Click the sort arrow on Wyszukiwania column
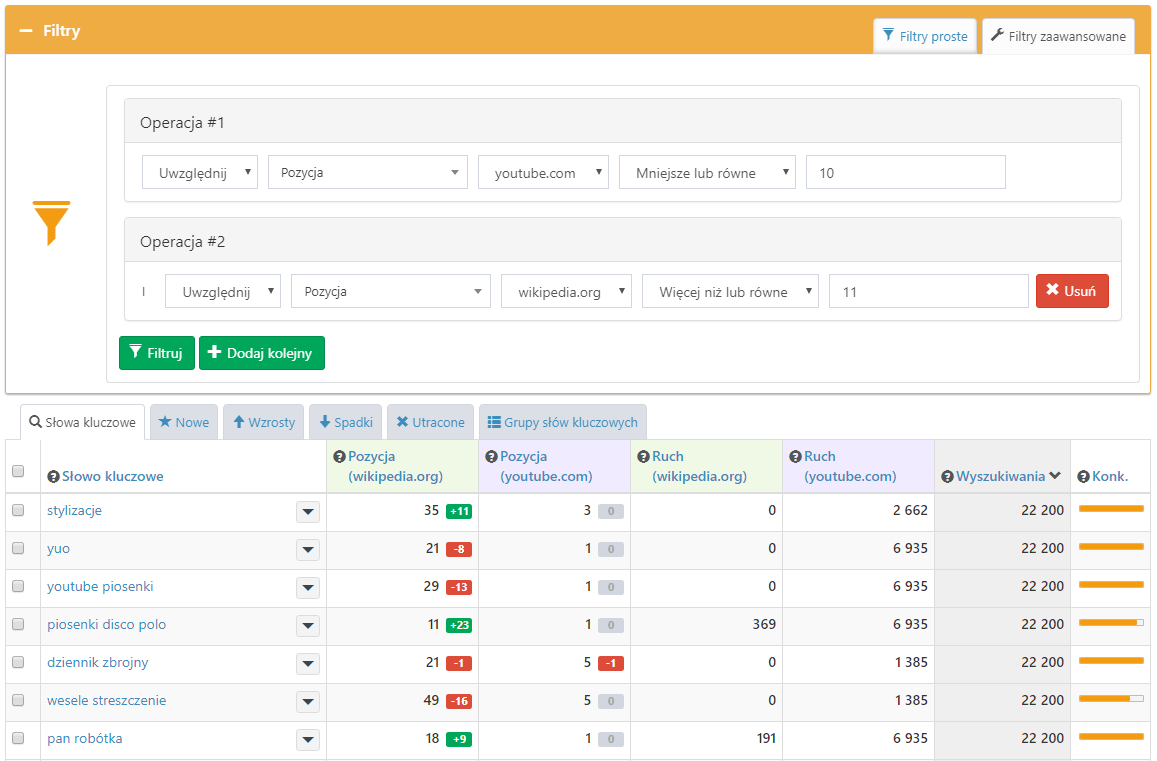Screen dimensions: 1157x761 click(1055, 476)
